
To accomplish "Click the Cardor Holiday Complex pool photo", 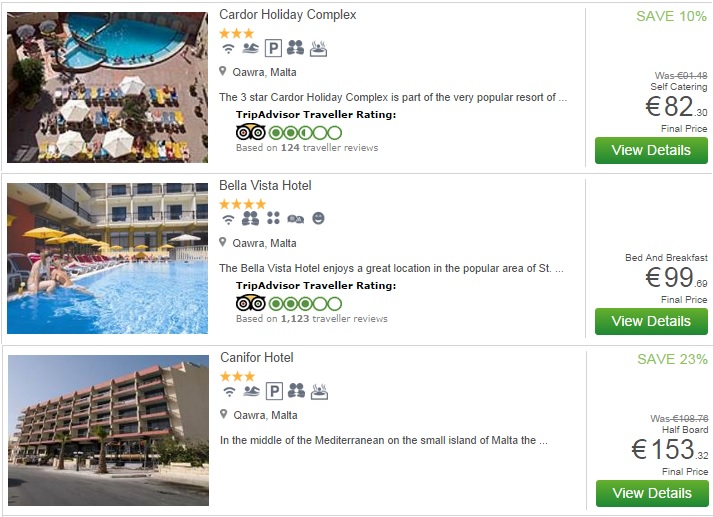I will point(108,86).
